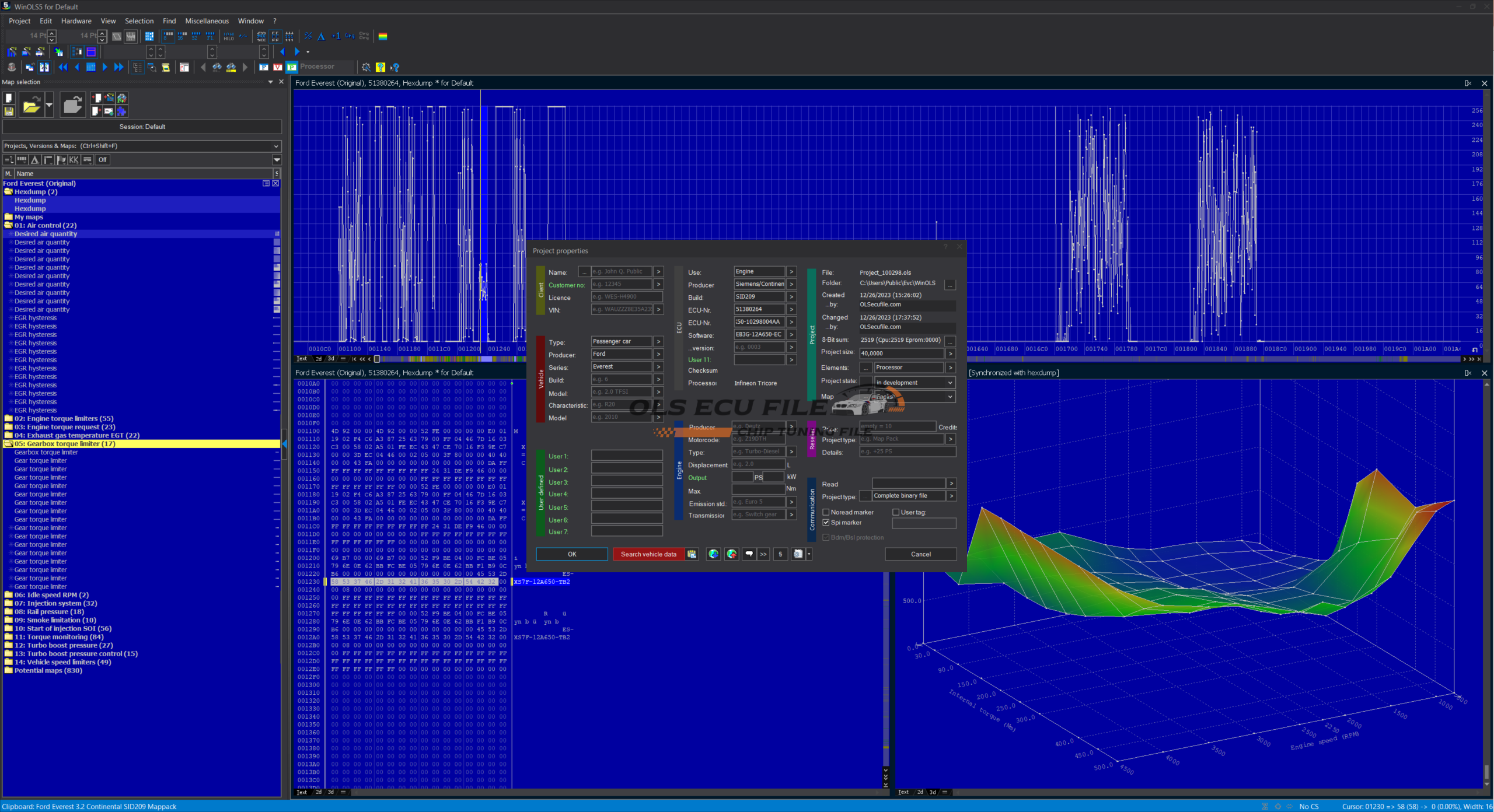
Task: Open the Hardware menu
Action: pos(76,21)
